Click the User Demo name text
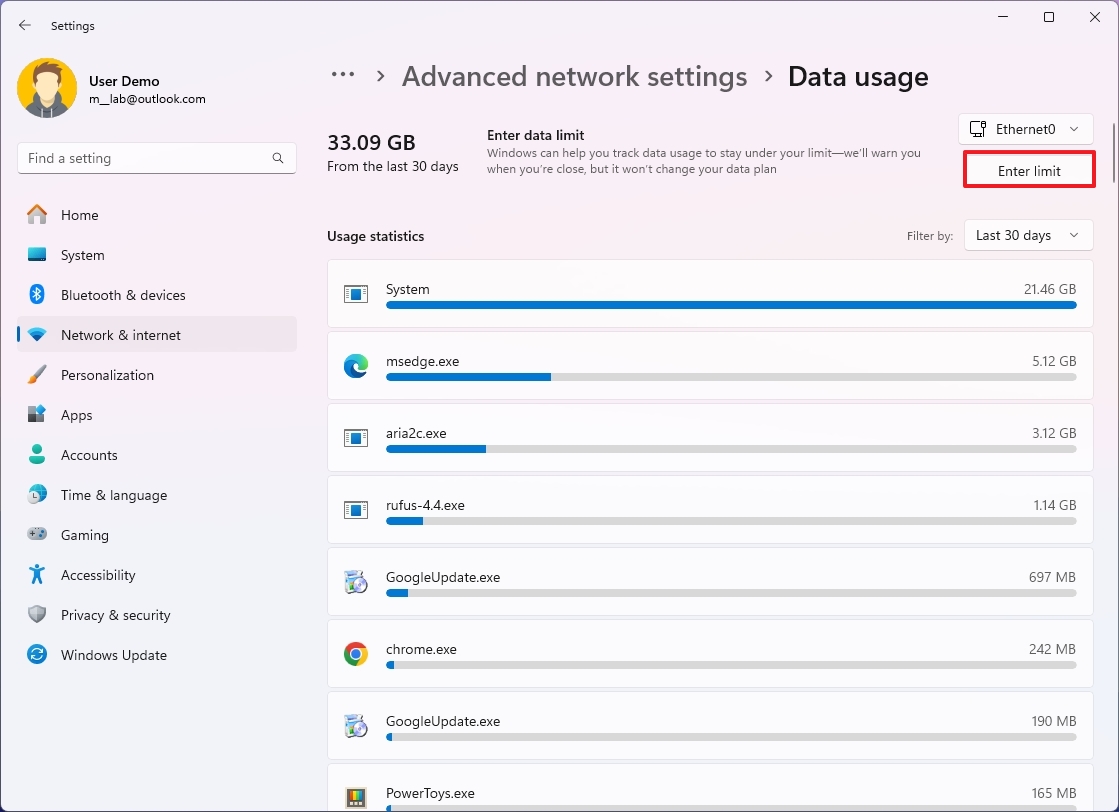Image resolution: width=1119 pixels, height=812 pixels. (124, 81)
